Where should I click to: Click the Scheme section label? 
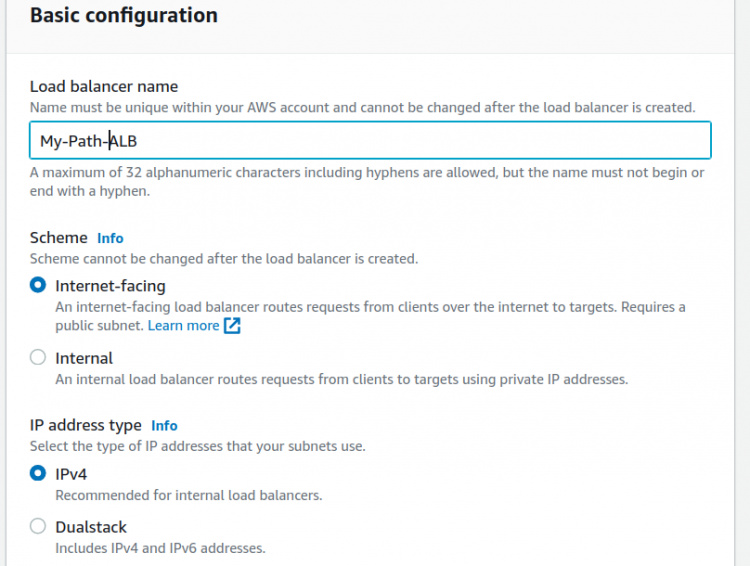pyautogui.click(x=59, y=238)
